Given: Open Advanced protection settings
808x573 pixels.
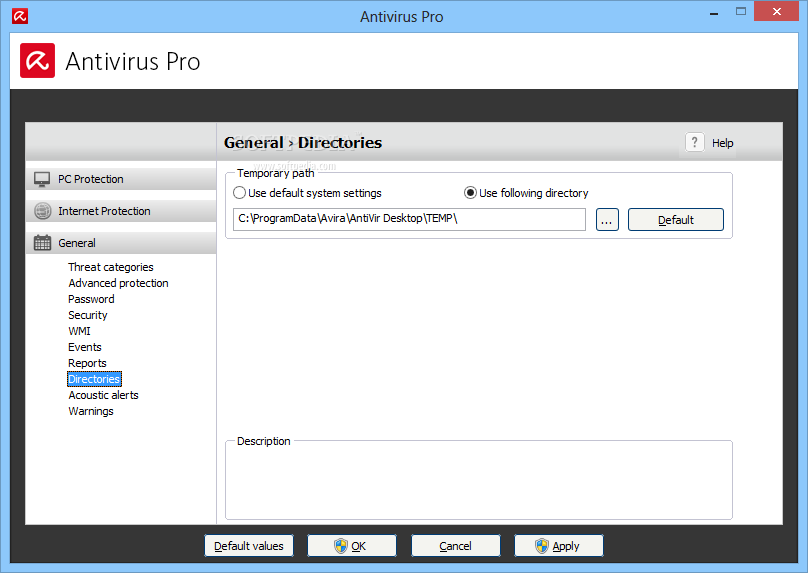Looking at the screenshot, I should pyautogui.click(x=119, y=283).
